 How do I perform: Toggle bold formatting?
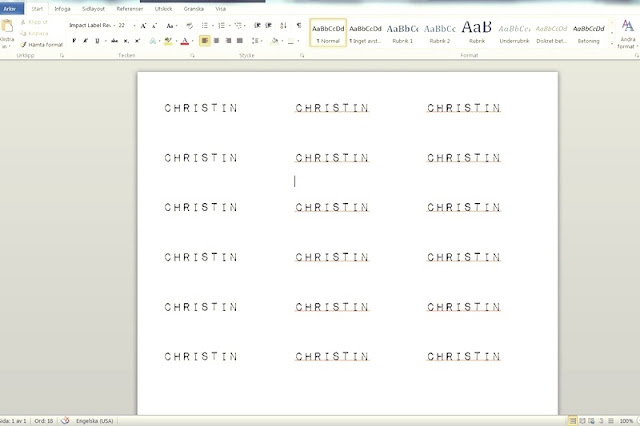pyautogui.click(x=74, y=41)
